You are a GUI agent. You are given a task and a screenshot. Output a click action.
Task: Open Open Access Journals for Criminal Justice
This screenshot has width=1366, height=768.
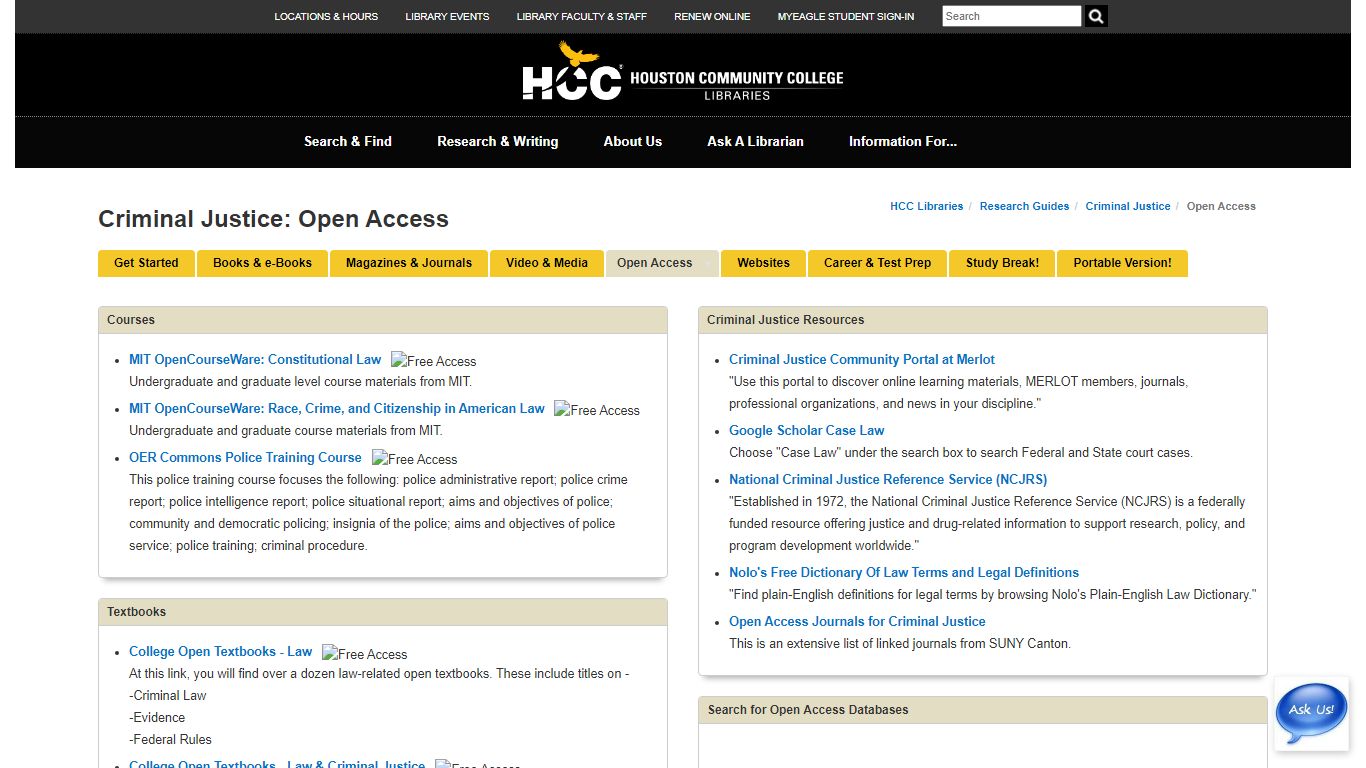tap(857, 621)
